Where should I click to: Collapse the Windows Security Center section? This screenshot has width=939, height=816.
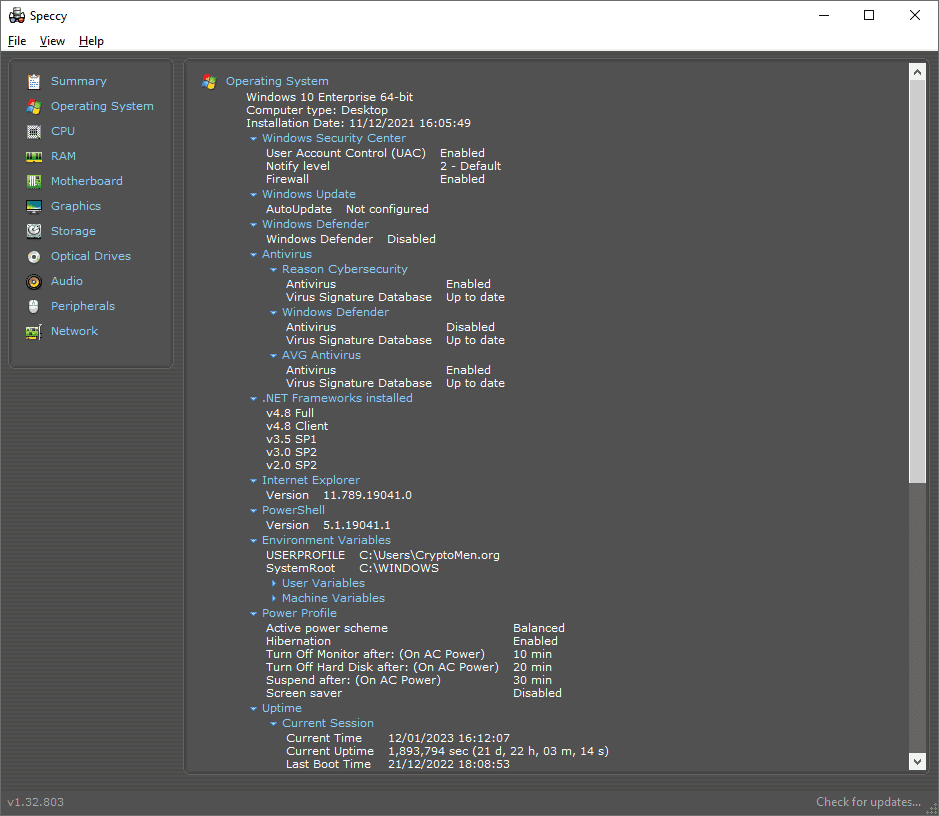(x=254, y=139)
